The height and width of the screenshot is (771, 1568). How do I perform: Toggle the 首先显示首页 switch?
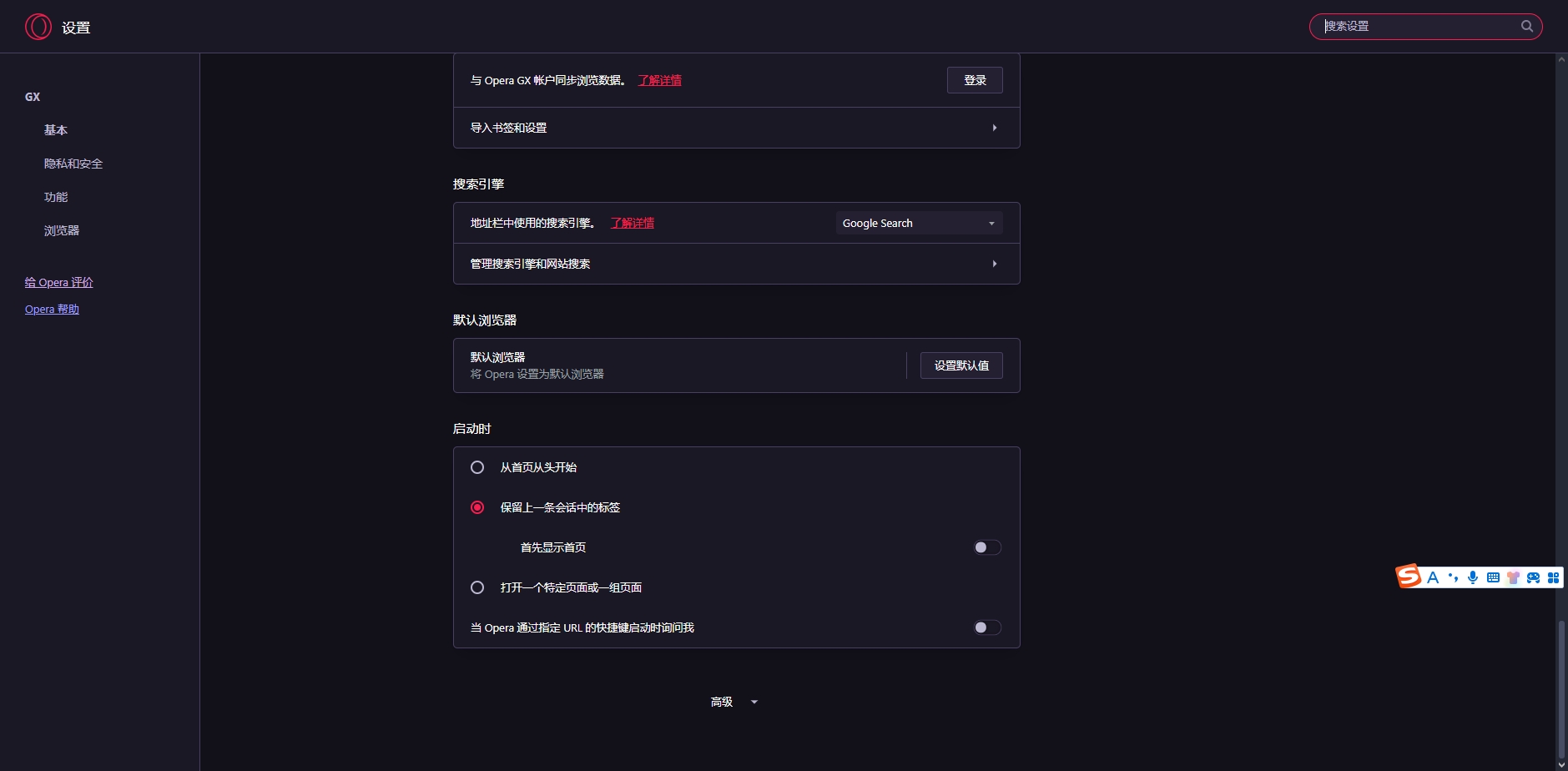(x=987, y=547)
